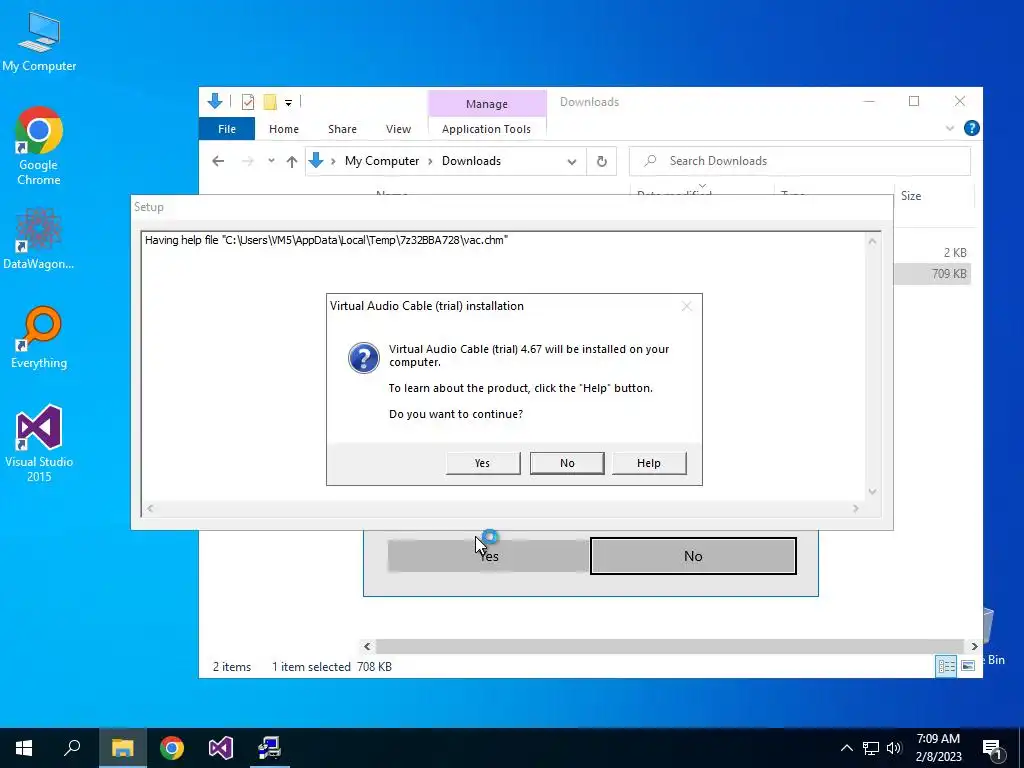Open the DataWagon desktop shortcut

[39, 238]
